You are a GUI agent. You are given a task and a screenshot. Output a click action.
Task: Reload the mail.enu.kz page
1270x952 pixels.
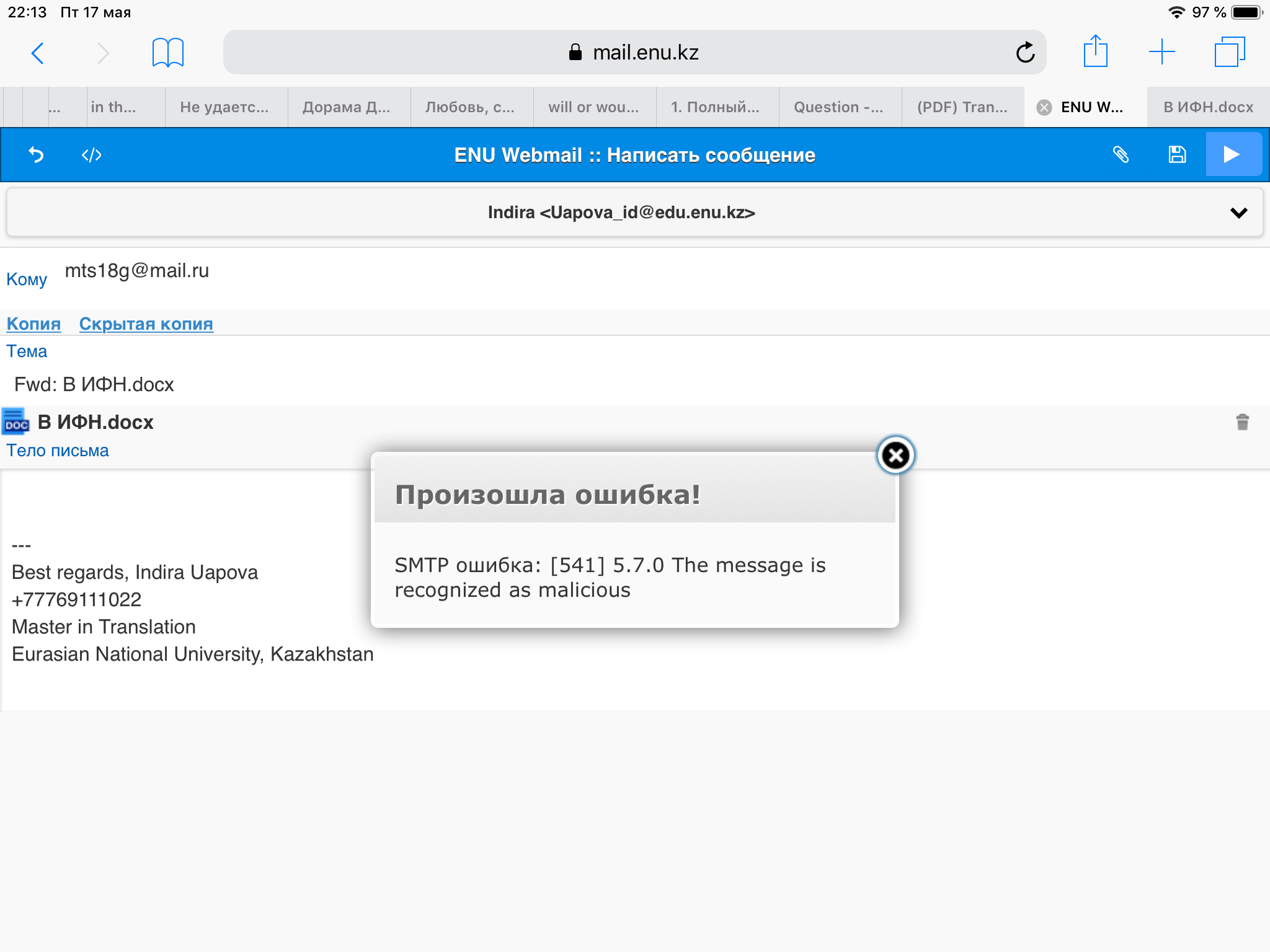coord(1025,53)
